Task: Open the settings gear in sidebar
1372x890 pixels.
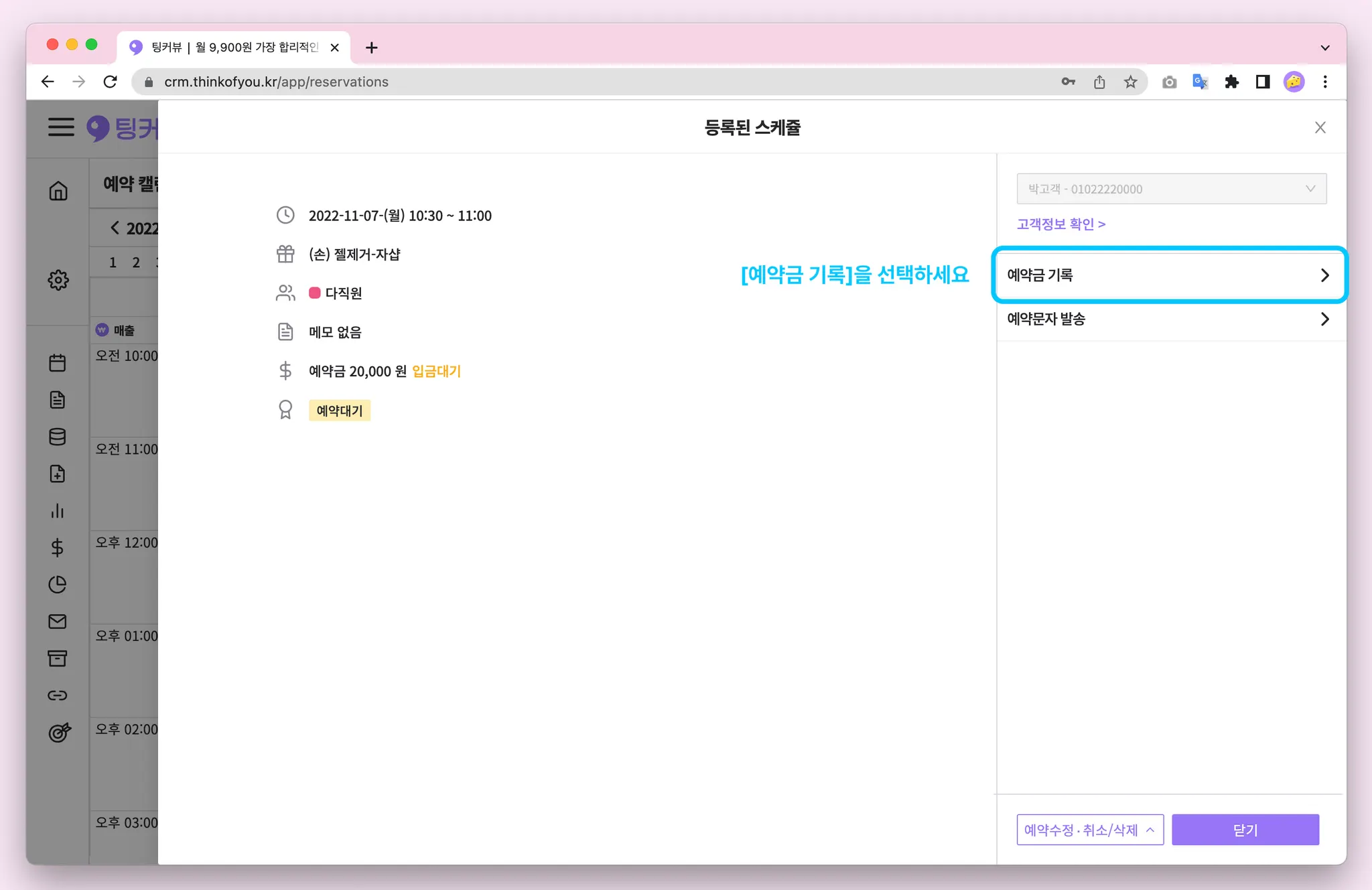Action: click(58, 280)
